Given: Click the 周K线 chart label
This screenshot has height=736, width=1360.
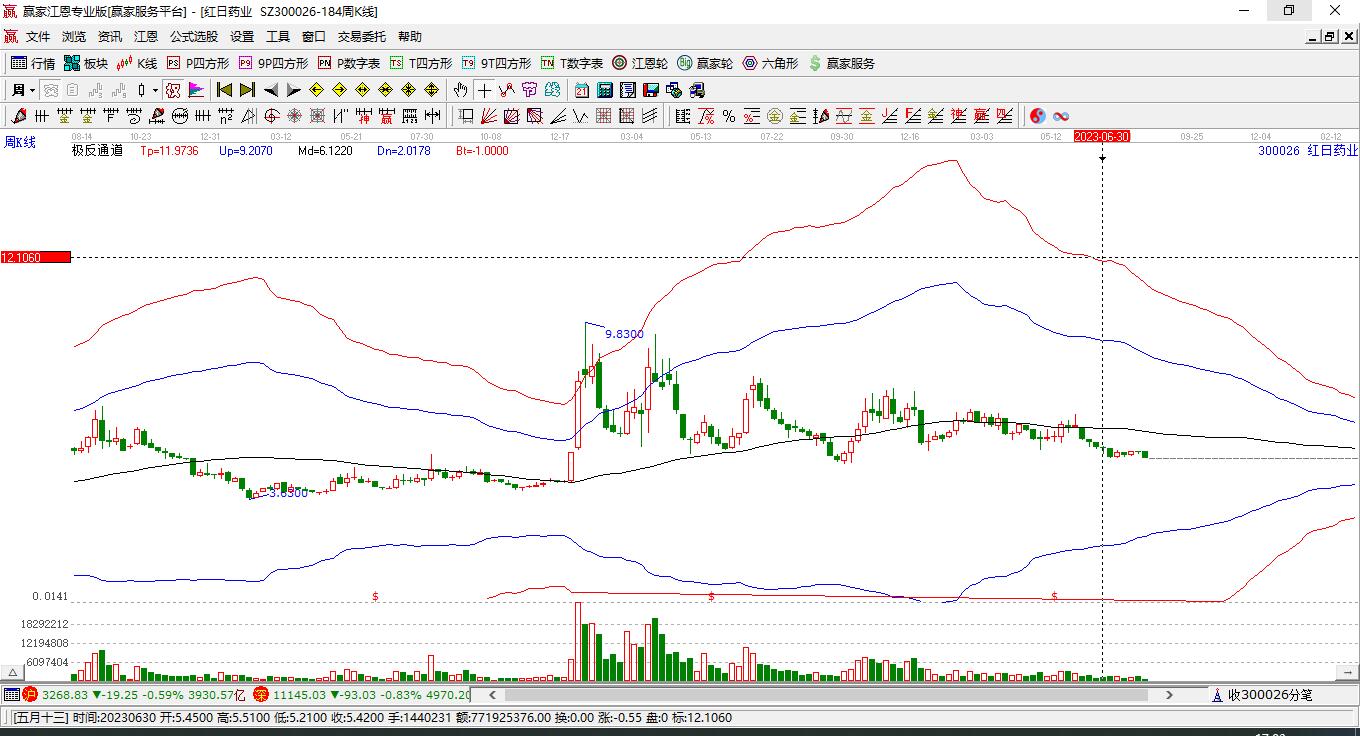Looking at the screenshot, I should pyautogui.click(x=20, y=143).
